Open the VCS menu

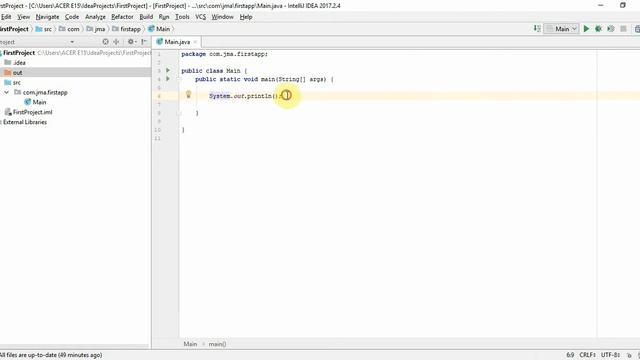pos(200,17)
